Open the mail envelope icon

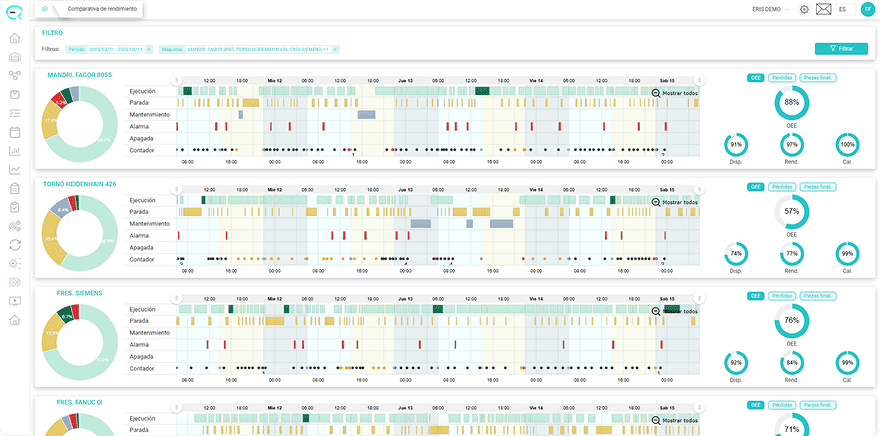click(823, 10)
